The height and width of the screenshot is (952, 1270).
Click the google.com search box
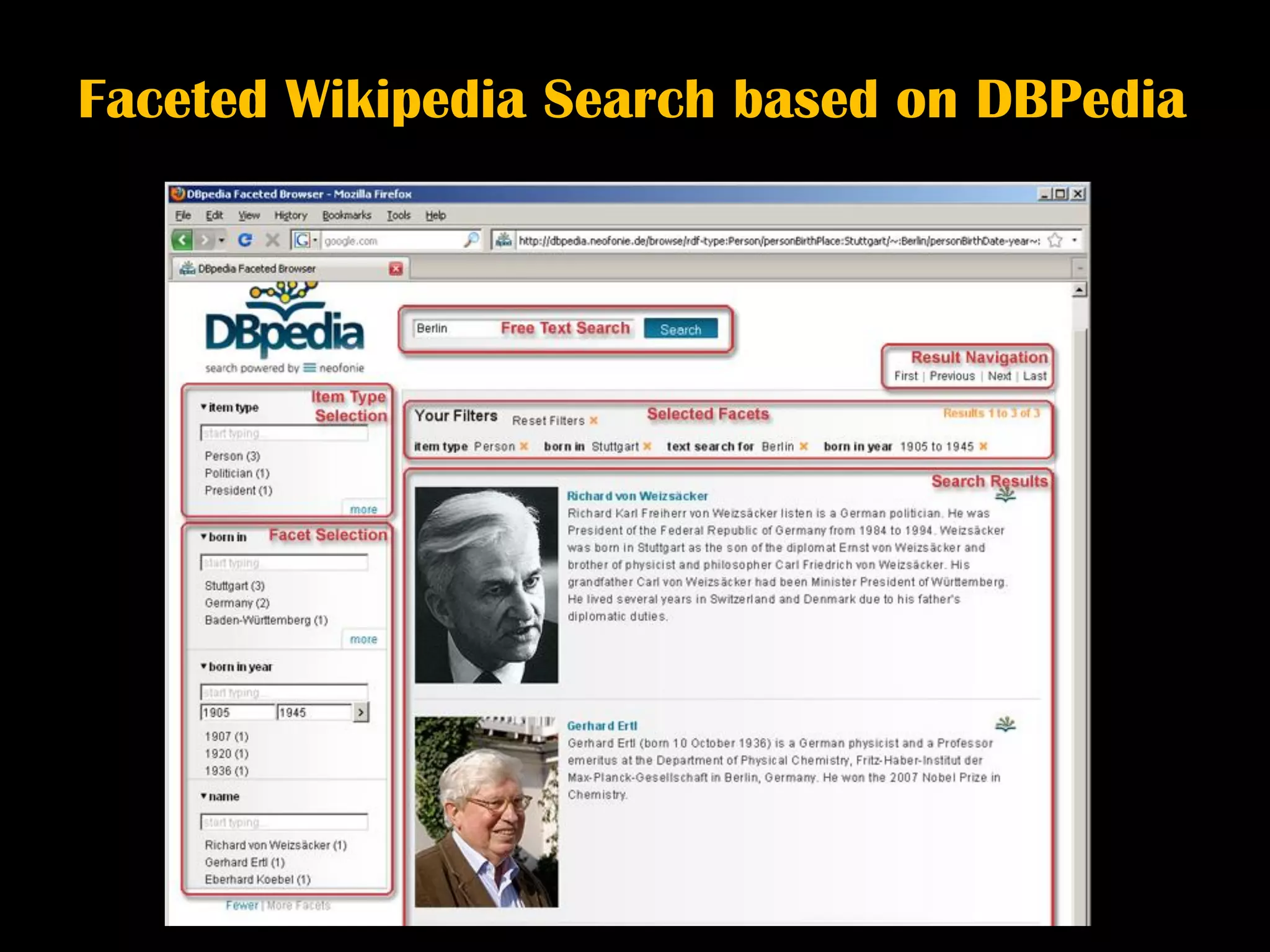392,240
